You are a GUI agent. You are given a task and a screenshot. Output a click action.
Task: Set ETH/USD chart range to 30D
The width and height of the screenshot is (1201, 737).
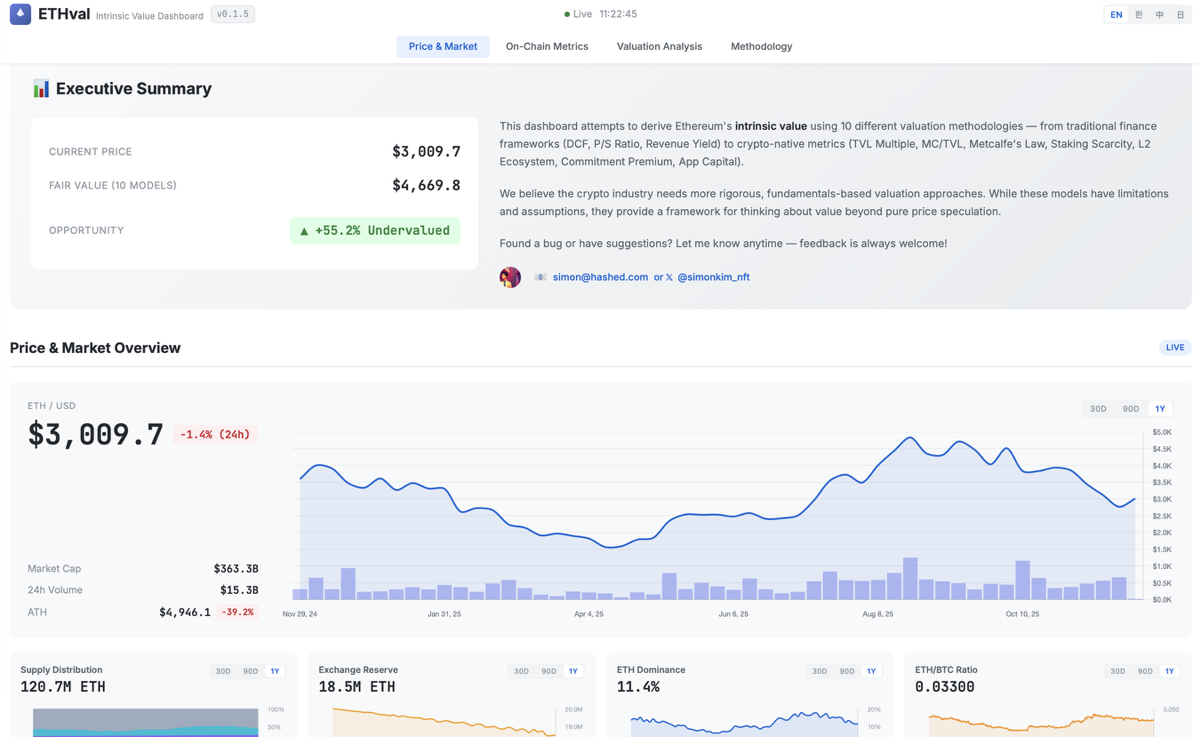click(x=1098, y=409)
